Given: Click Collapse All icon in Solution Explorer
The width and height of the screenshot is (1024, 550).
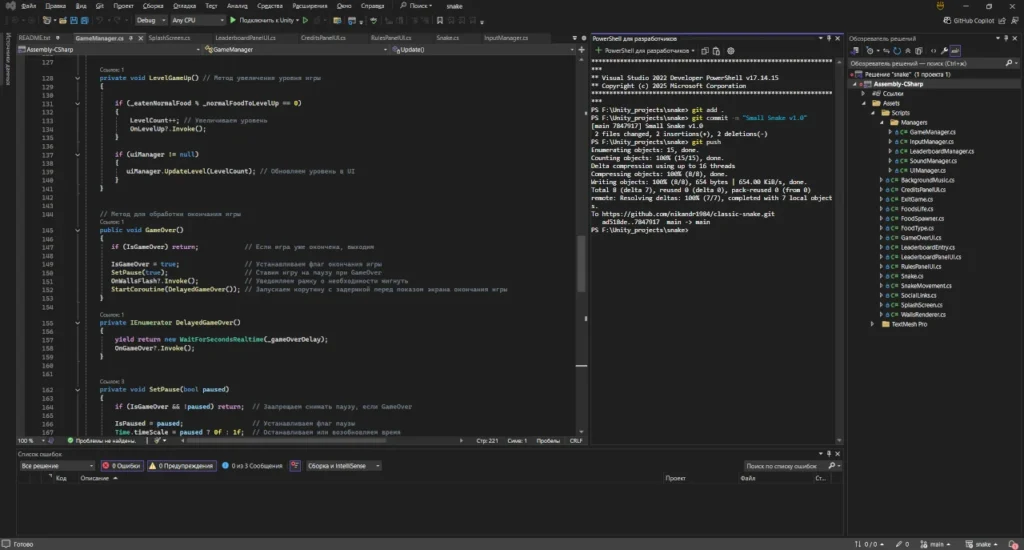Looking at the screenshot, I should [x=908, y=51].
